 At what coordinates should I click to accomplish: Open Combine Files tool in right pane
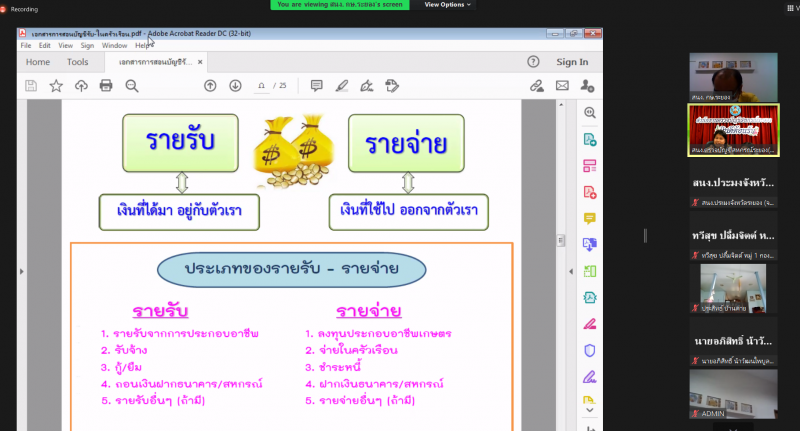point(590,245)
